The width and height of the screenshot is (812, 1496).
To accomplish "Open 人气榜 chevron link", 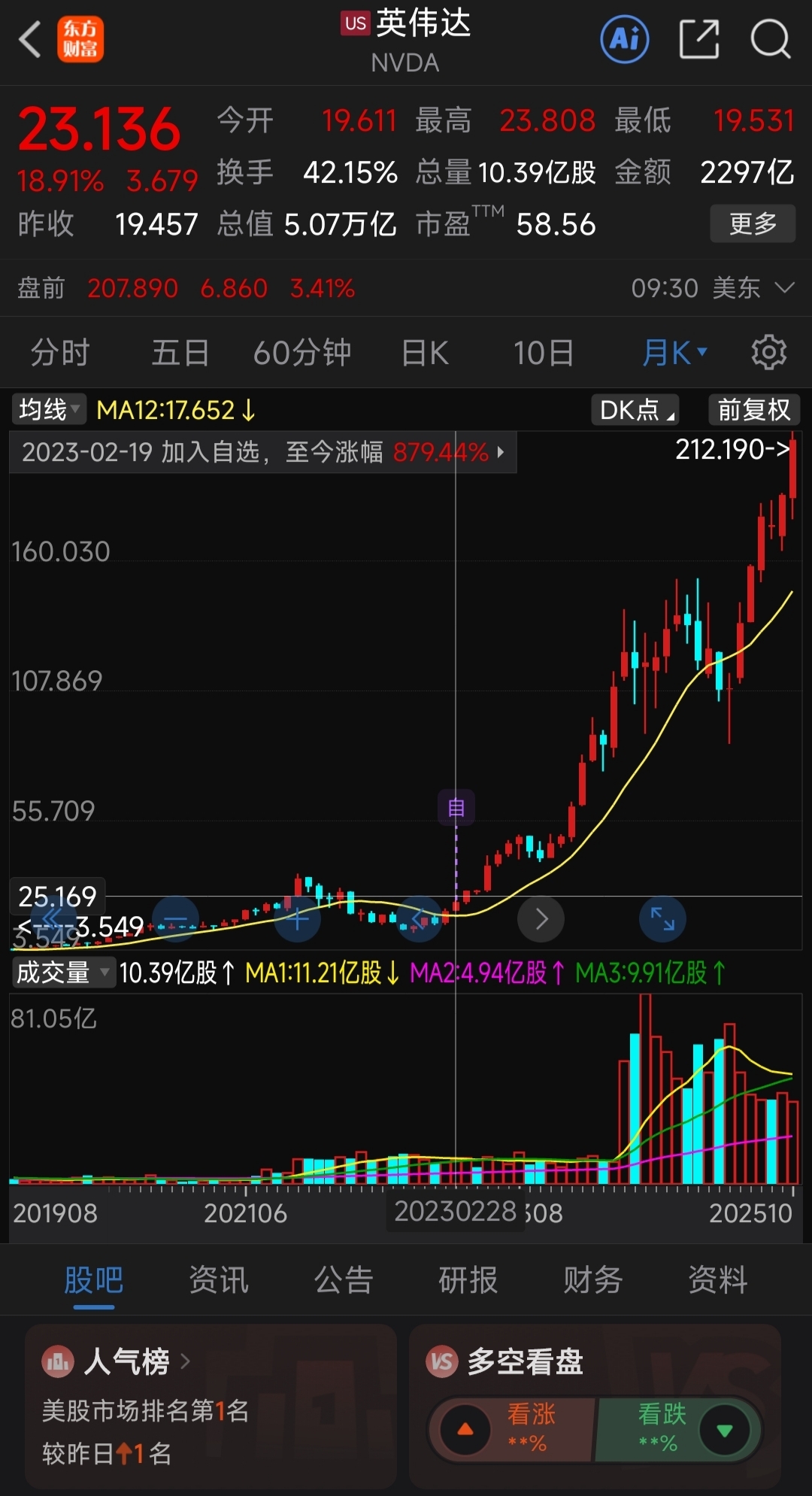I will 186,1361.
